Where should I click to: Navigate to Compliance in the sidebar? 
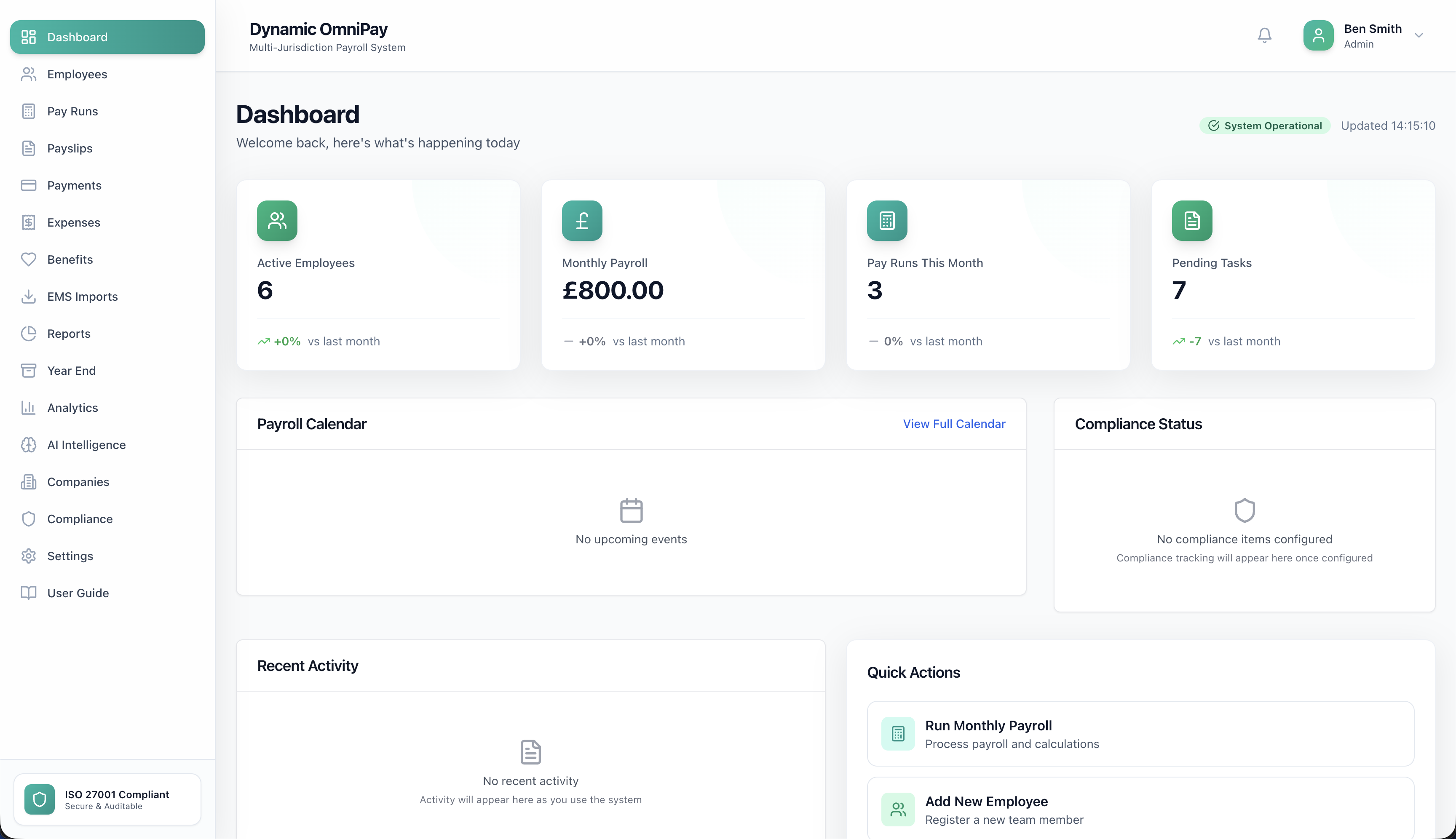(x=107, y=519)
